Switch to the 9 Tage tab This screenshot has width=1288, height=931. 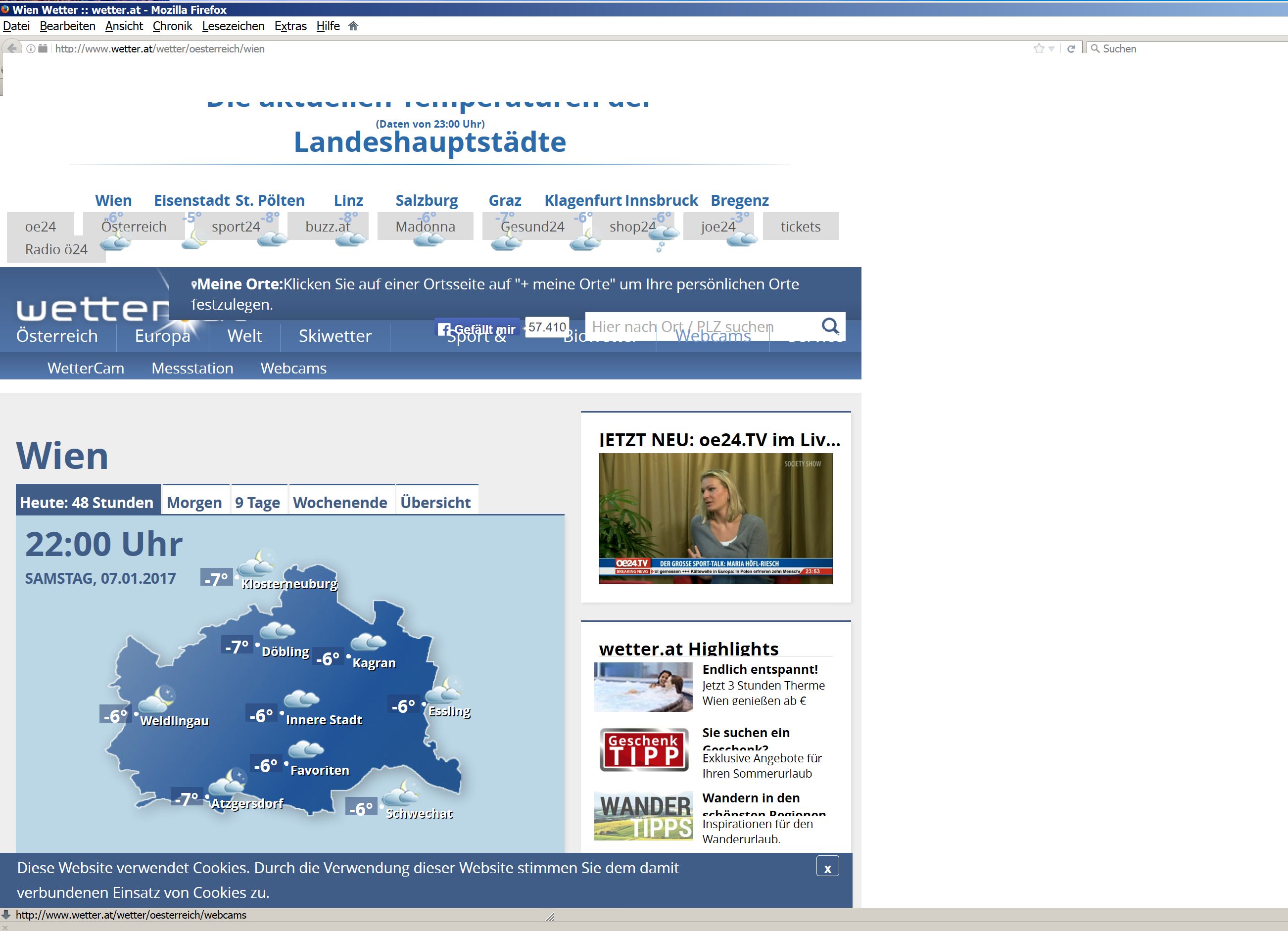(x=257, y=502)
